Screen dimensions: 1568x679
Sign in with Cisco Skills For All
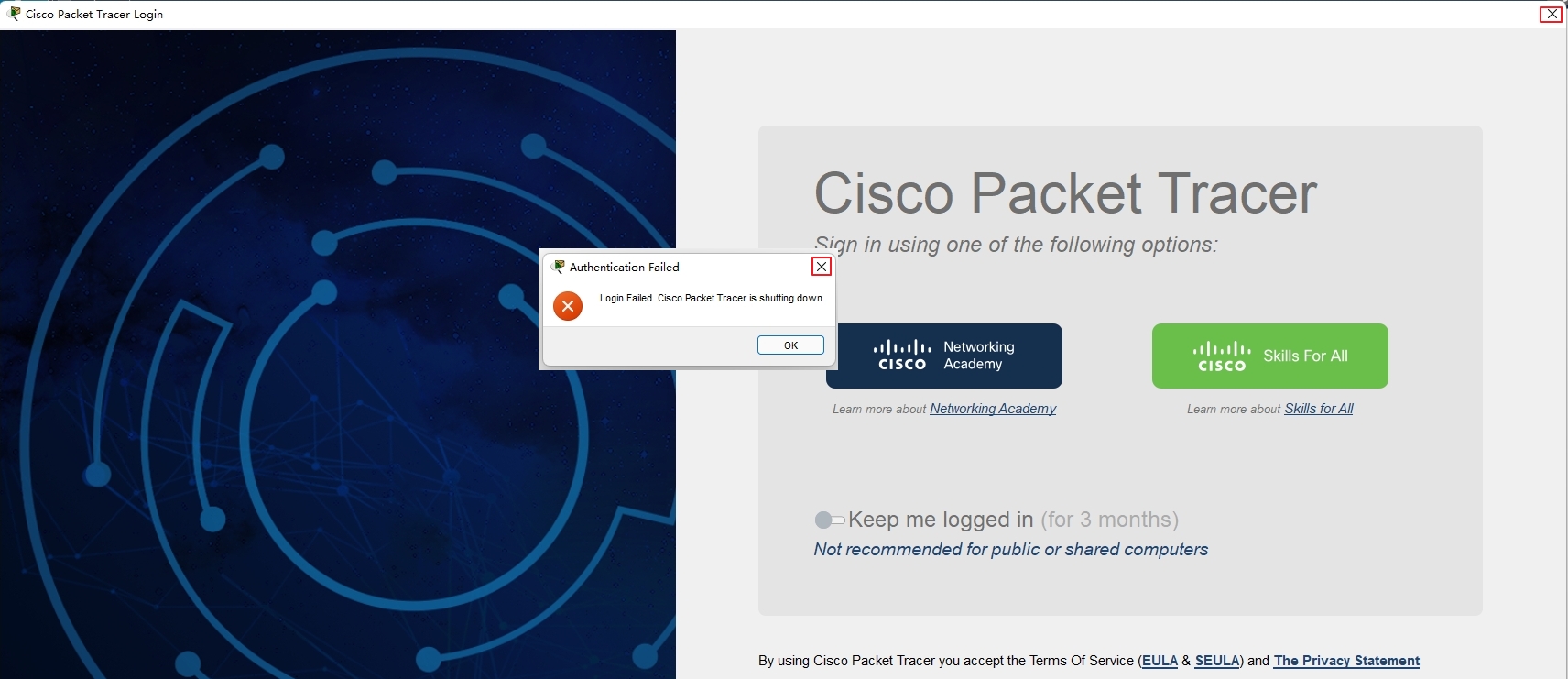[1270, 356]
